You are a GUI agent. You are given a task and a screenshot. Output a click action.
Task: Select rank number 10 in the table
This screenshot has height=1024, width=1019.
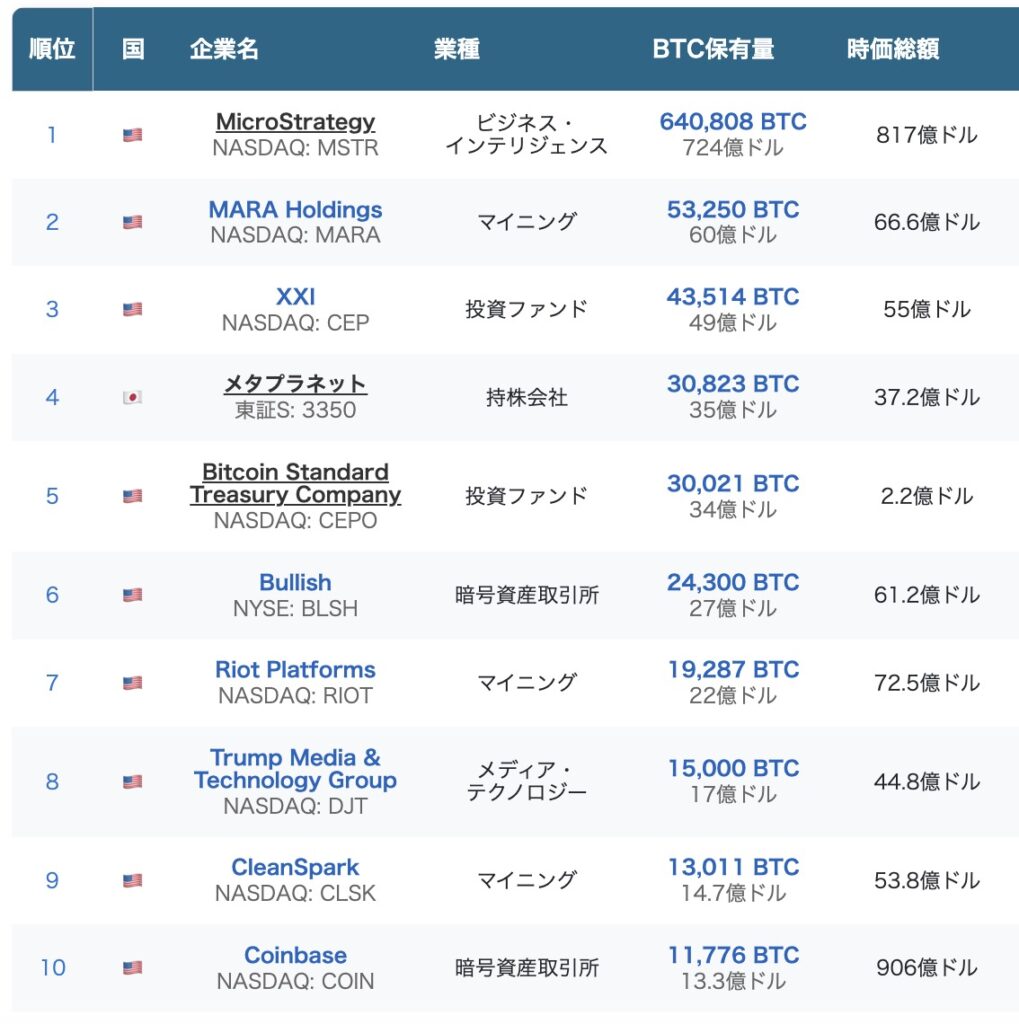pos(52,967)
